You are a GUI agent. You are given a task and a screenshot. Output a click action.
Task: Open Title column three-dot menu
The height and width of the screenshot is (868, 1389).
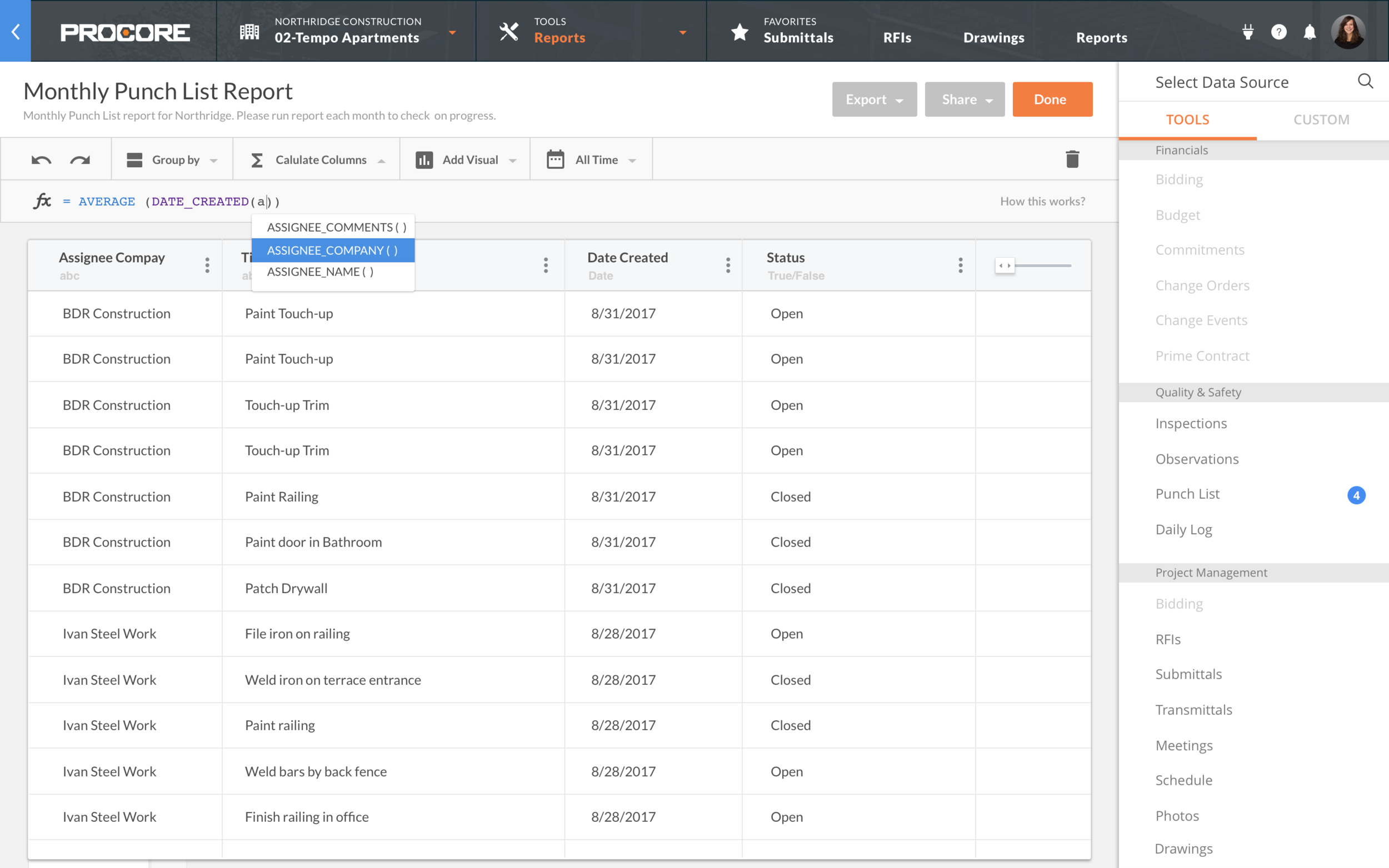pyautogui.click(x=546, y=265)
